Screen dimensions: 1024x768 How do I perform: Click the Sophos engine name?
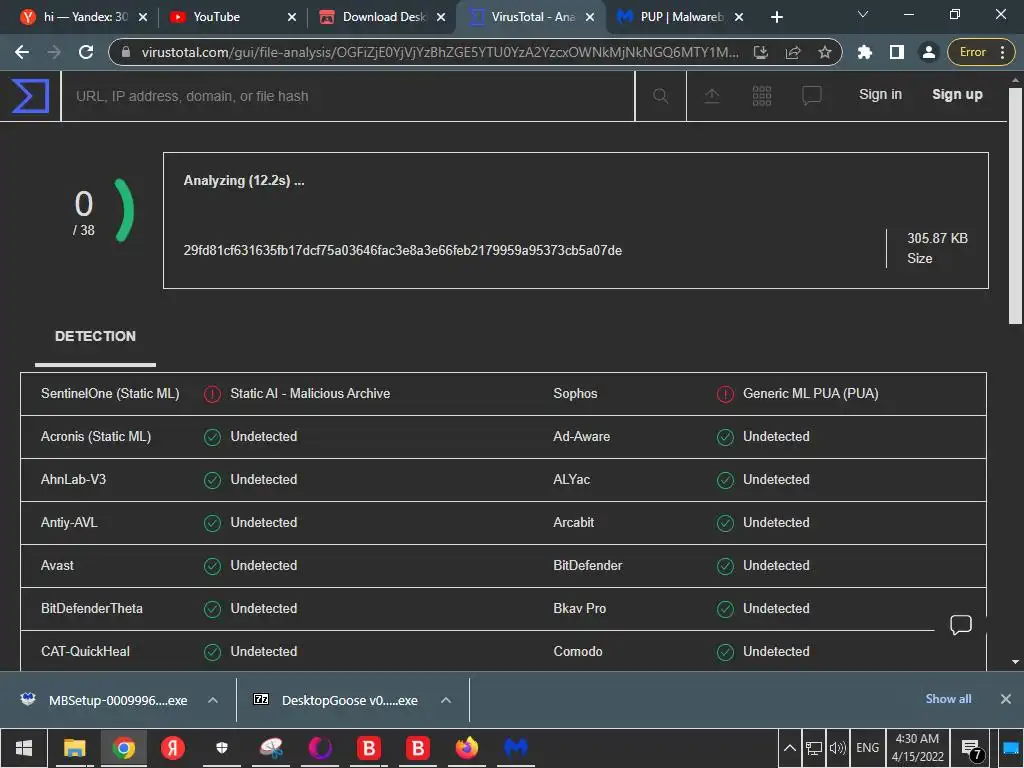(x=575, y=394)
